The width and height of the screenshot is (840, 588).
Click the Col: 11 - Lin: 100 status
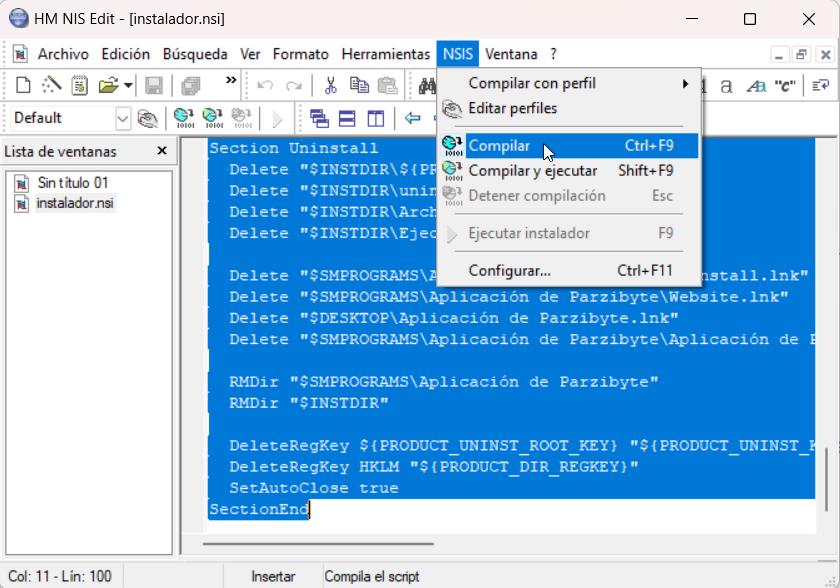point(60,577)
